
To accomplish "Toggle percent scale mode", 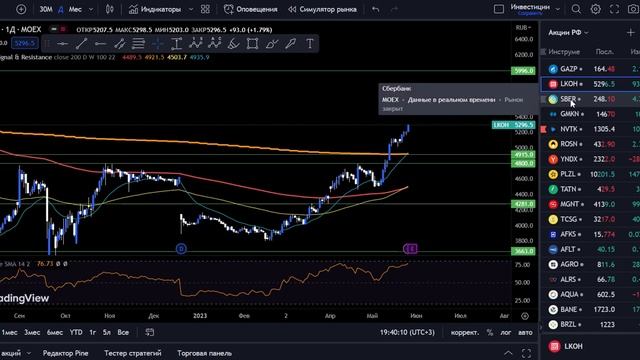I will click(490, 332).
